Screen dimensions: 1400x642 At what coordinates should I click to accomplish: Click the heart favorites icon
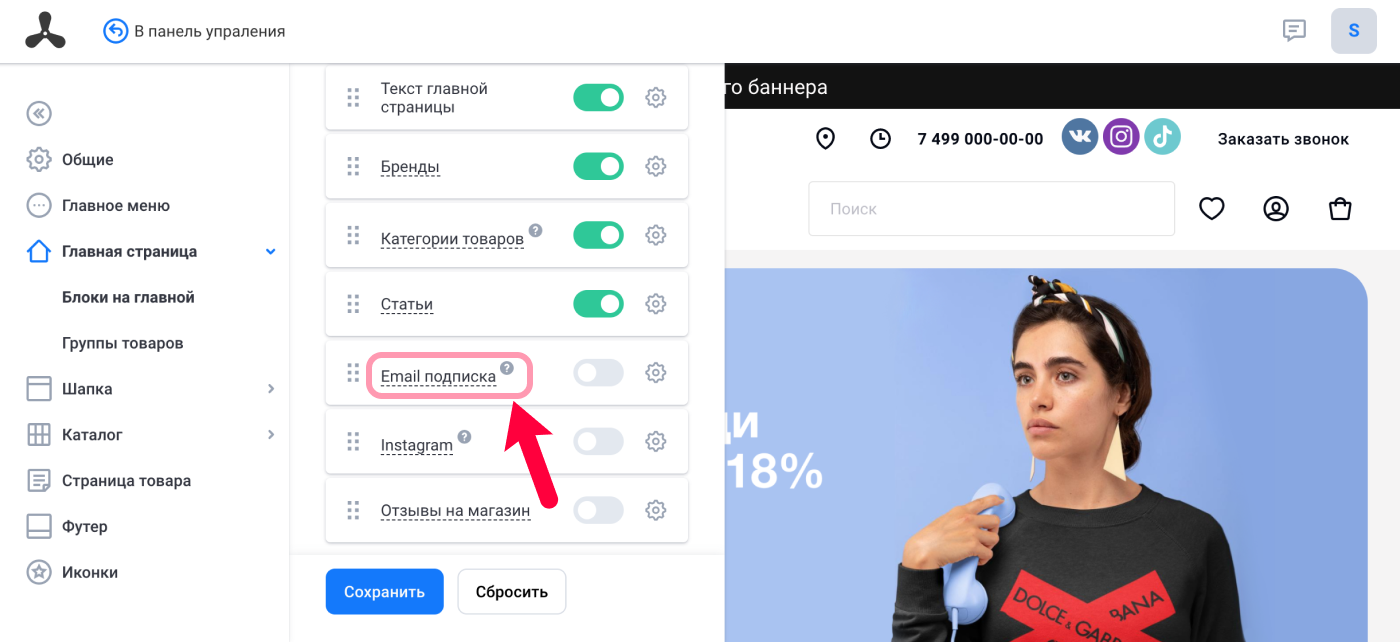pyautogui.click(x=1212, y=208)
